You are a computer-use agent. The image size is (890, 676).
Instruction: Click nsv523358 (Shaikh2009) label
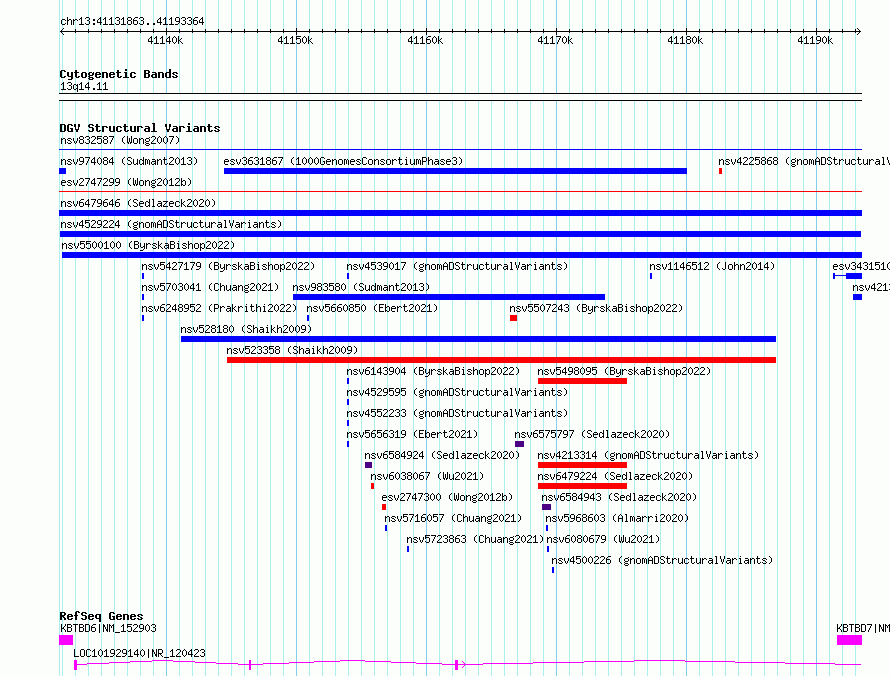coord(292,350)
